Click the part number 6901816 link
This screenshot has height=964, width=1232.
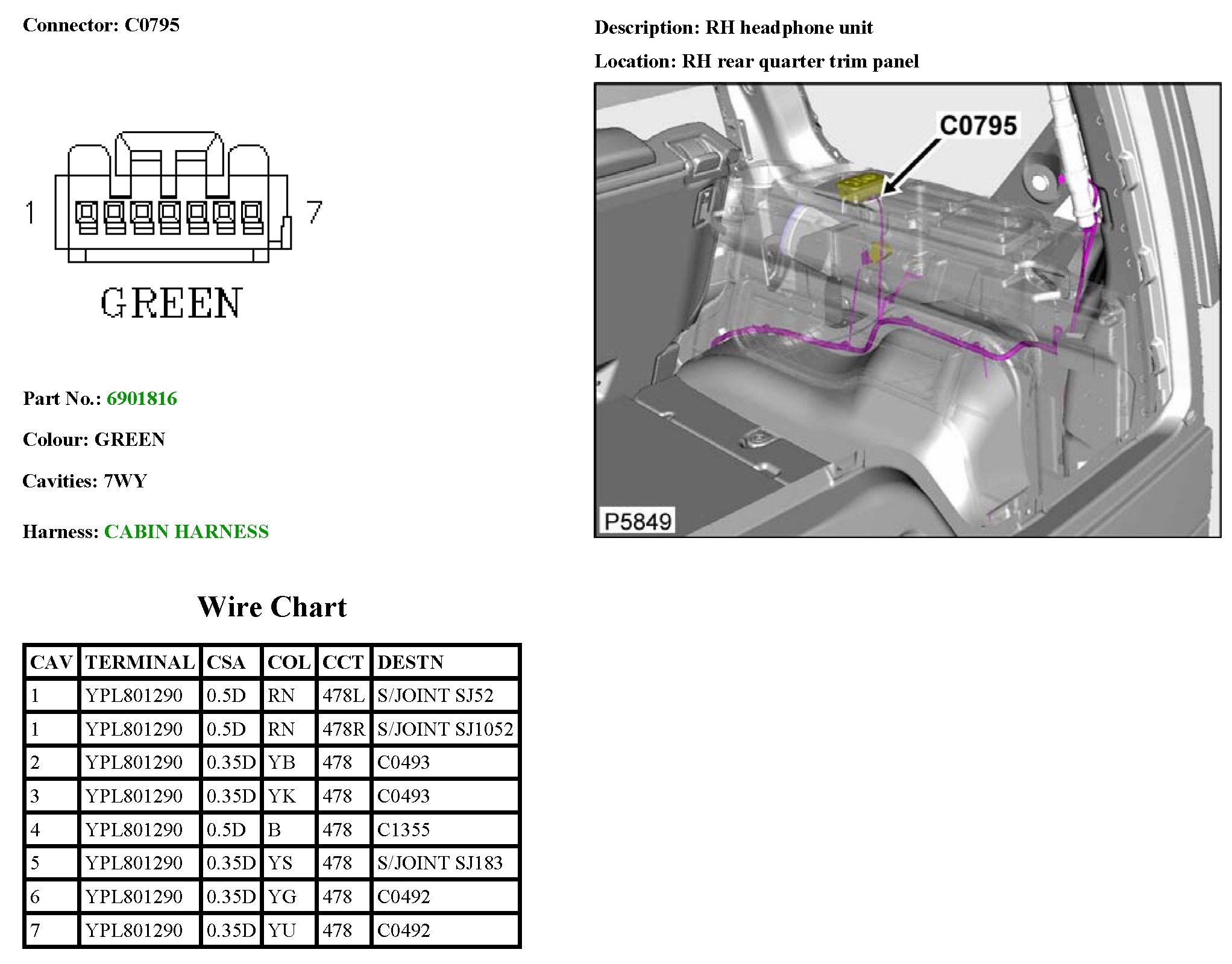[142, 399]
